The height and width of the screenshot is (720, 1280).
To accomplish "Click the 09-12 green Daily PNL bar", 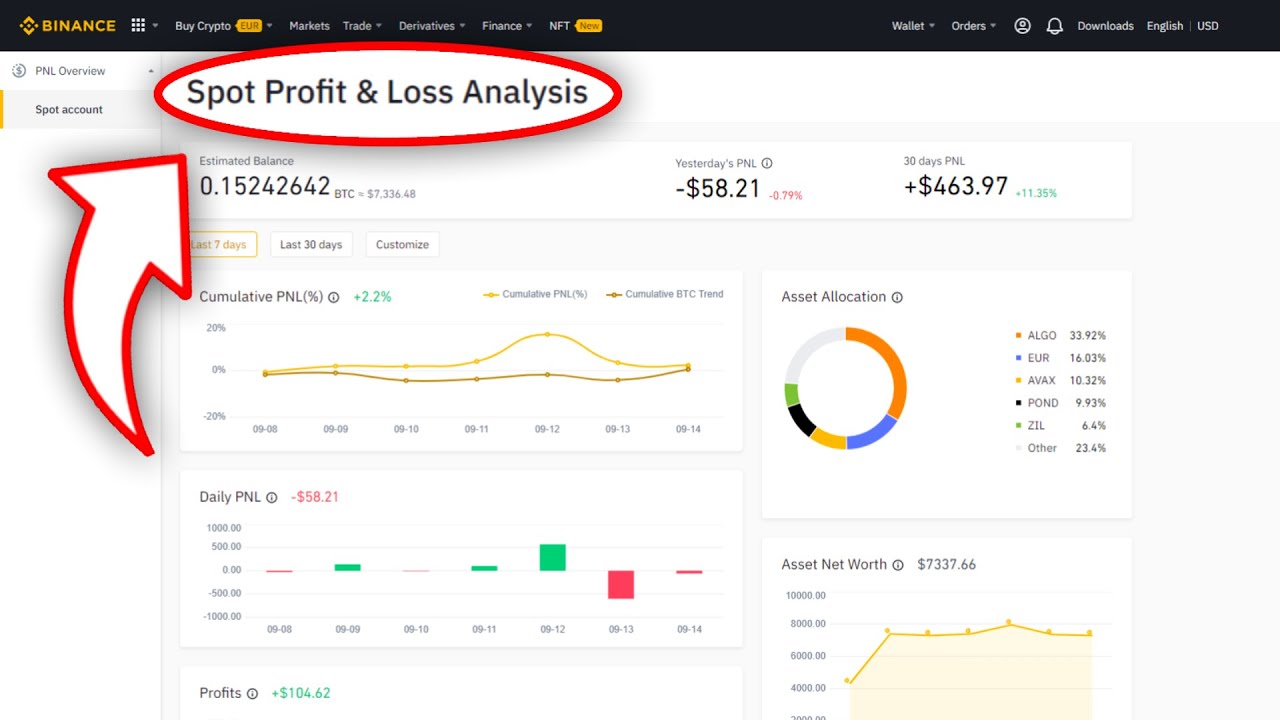I will pyautogui.click(x=553, y=557).
